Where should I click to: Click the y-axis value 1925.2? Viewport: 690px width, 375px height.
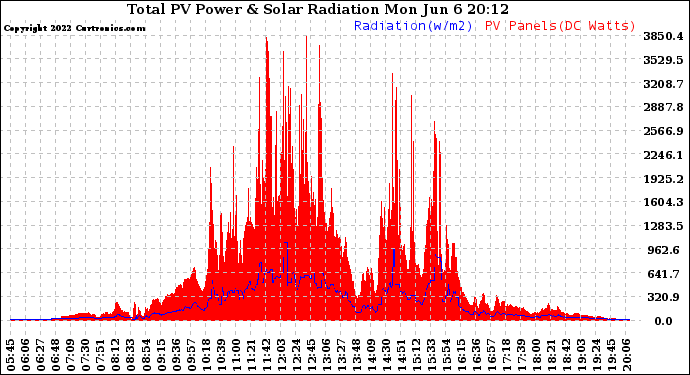tap(663, 179)
